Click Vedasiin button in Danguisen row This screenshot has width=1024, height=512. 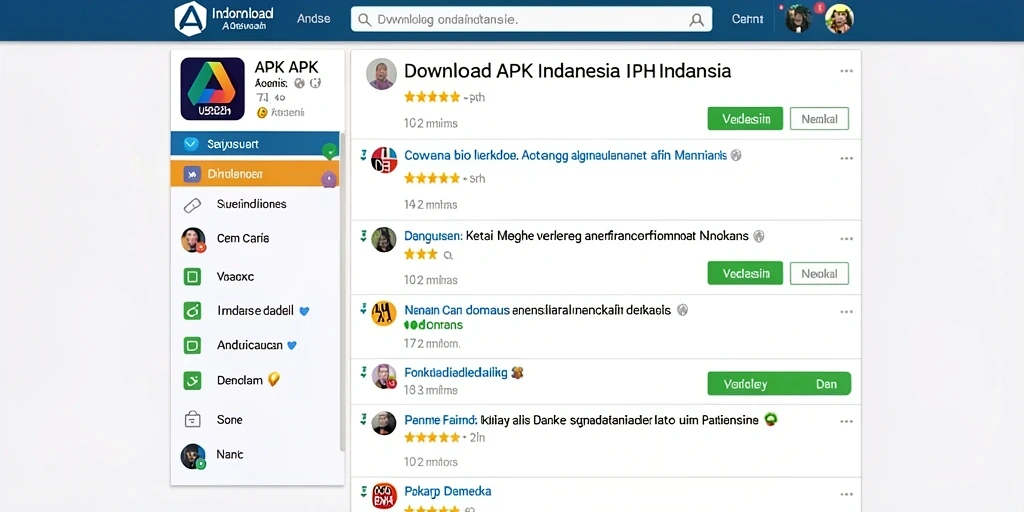tap(745, 273)
